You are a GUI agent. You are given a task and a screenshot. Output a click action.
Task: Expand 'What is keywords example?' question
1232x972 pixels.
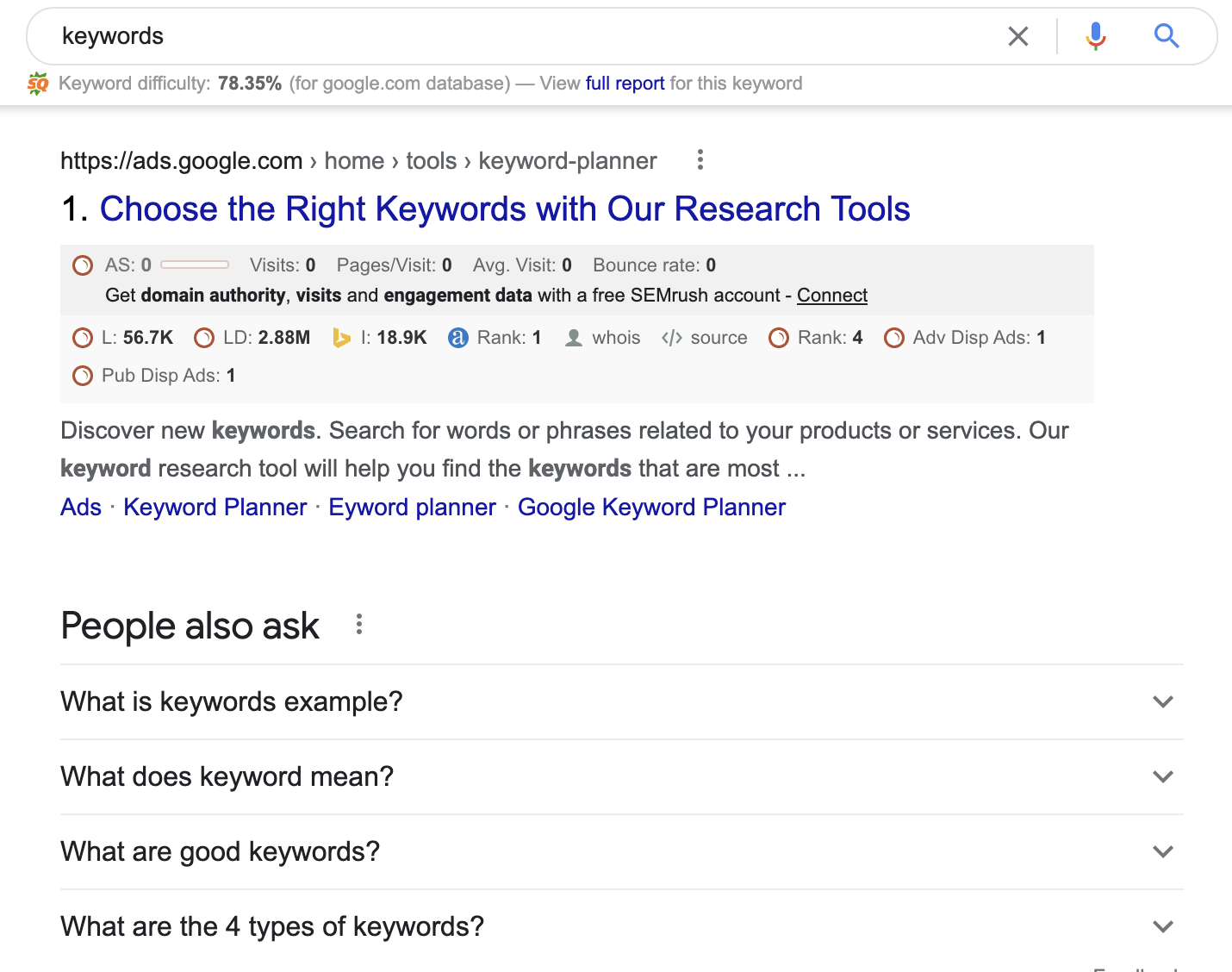(622, 701)
